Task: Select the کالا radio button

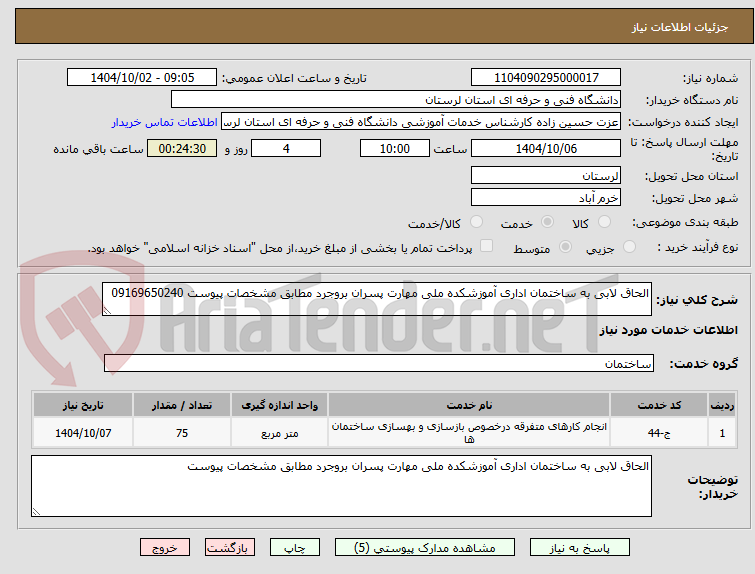Action: click(604, 222)
